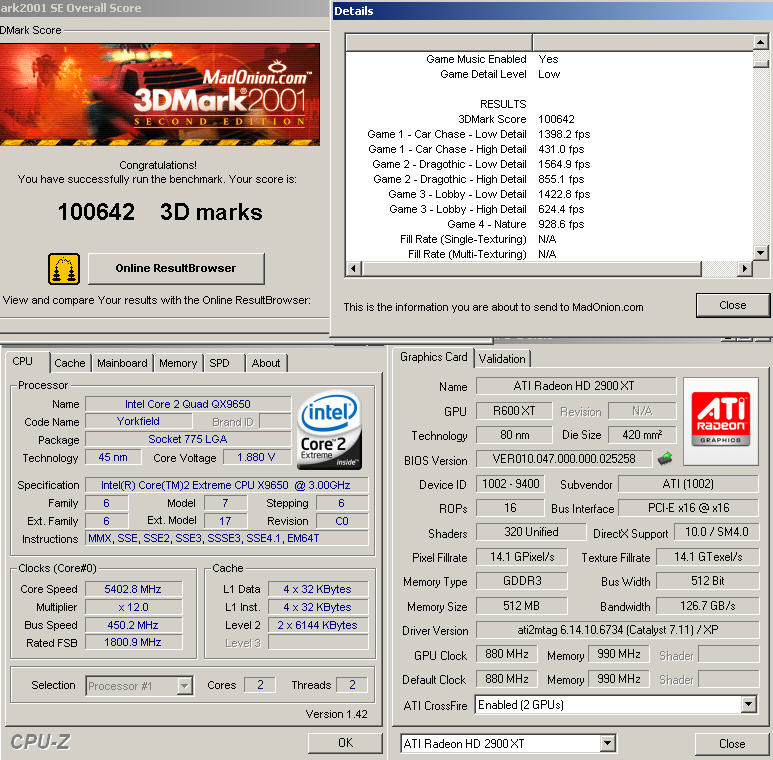Click the Rated FSB 1800.9 MHz field
Viewport: 773px width, 760px height.
[x=133, y=642]
